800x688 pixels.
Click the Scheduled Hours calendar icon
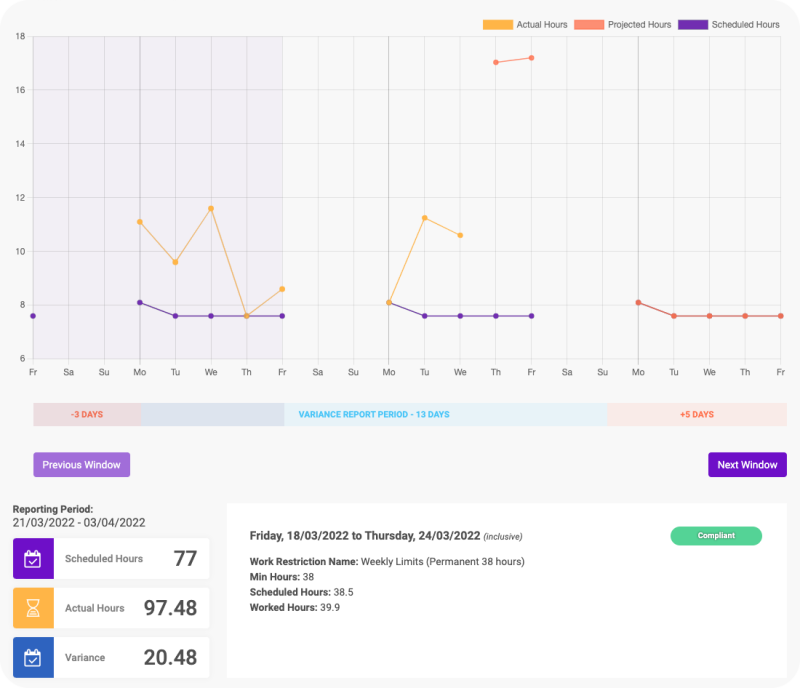33,558
